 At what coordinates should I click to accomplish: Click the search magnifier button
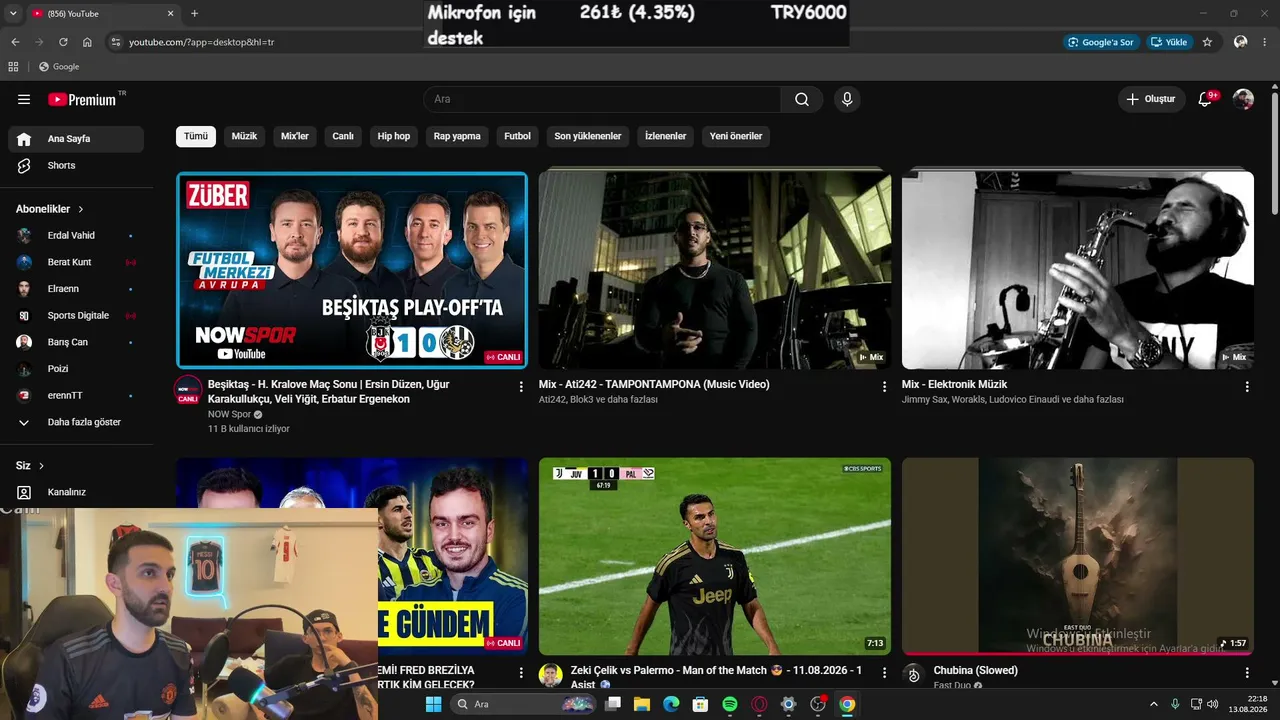tap(802, 99)
